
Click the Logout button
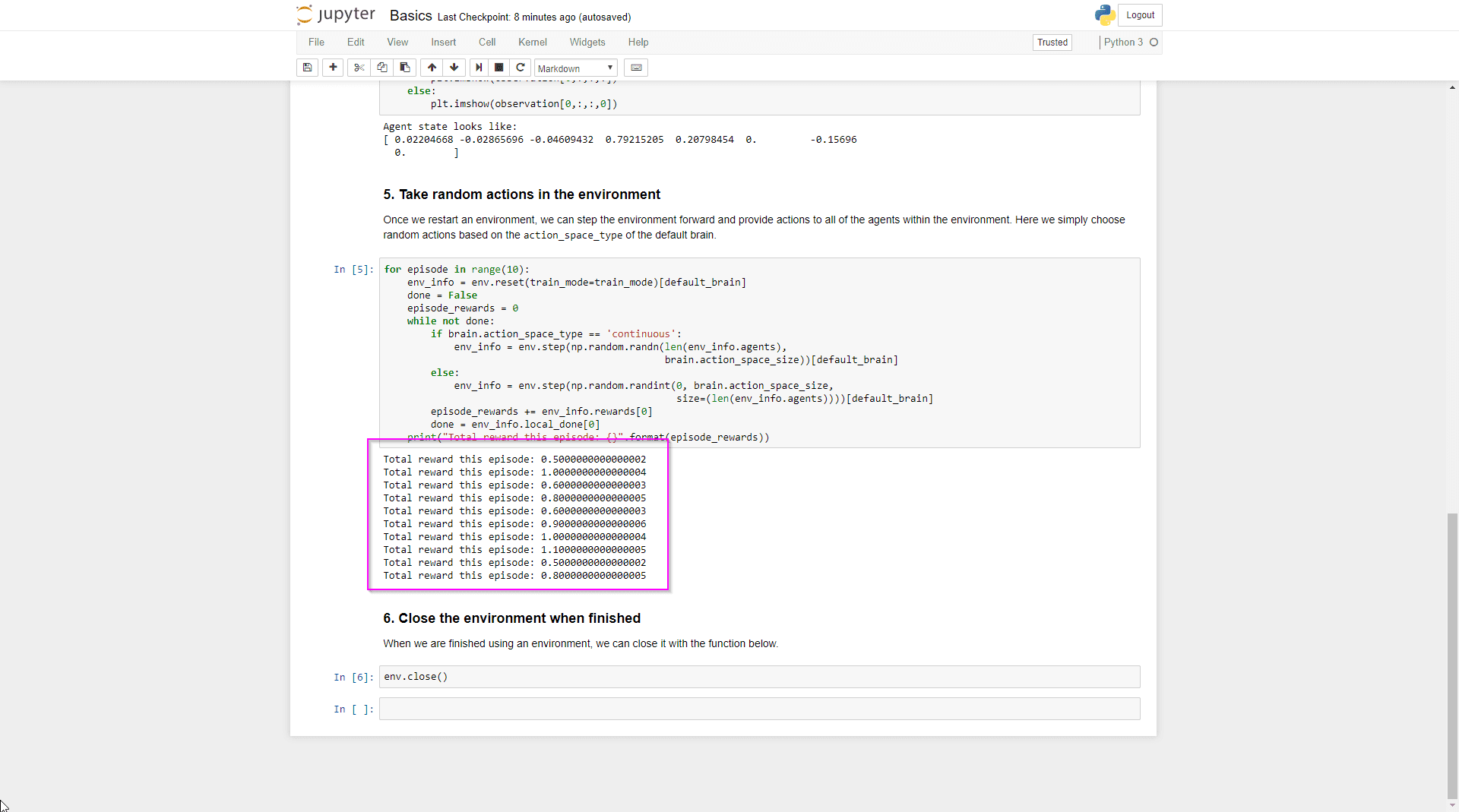point(1140,15)
